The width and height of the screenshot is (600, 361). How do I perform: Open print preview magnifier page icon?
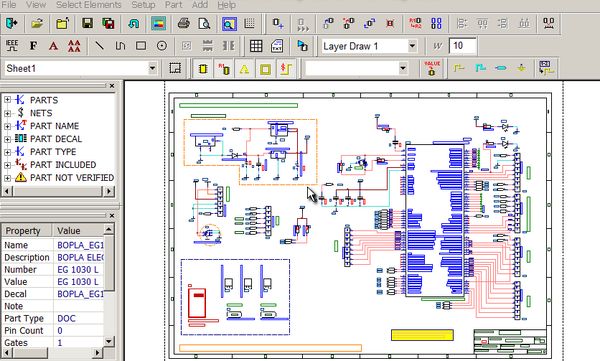click(x=204, y=24)
